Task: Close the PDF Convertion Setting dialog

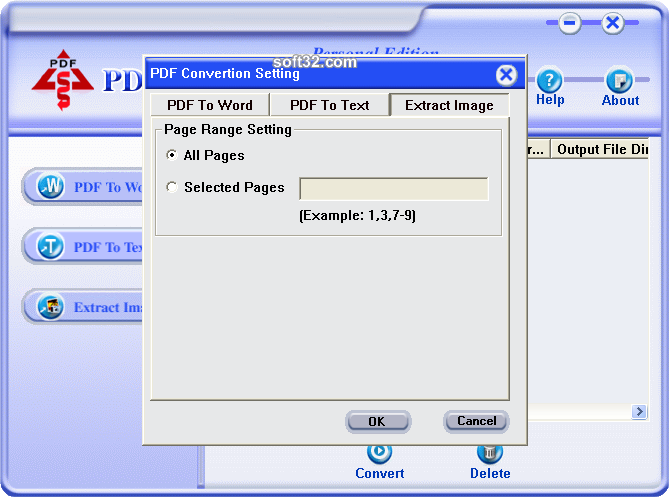Action: [x=506, y=75]
